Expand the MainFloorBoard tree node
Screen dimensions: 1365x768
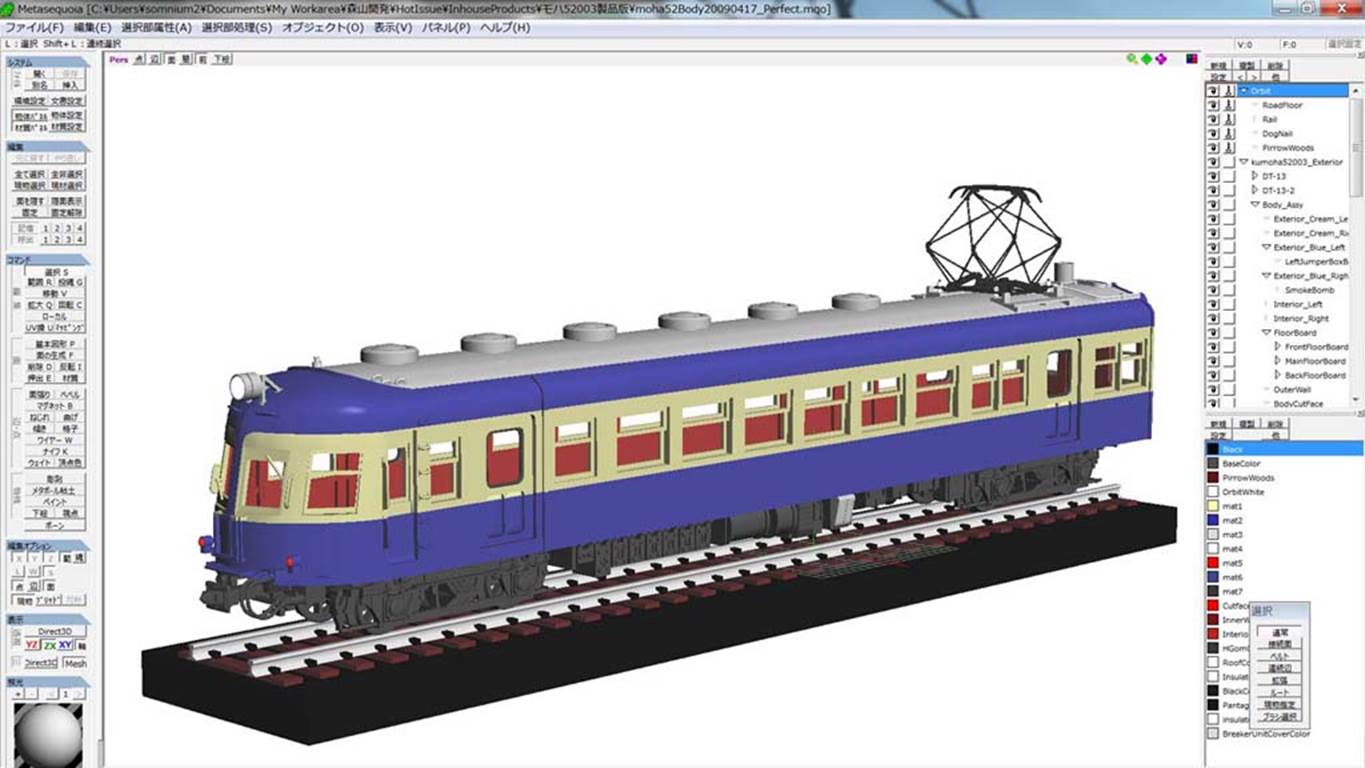click(1277, 361)
